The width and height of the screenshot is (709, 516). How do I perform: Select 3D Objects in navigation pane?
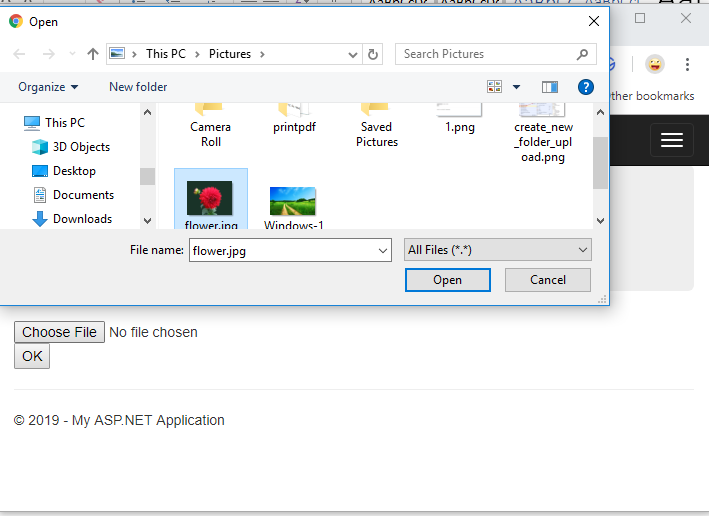[81, 147]
